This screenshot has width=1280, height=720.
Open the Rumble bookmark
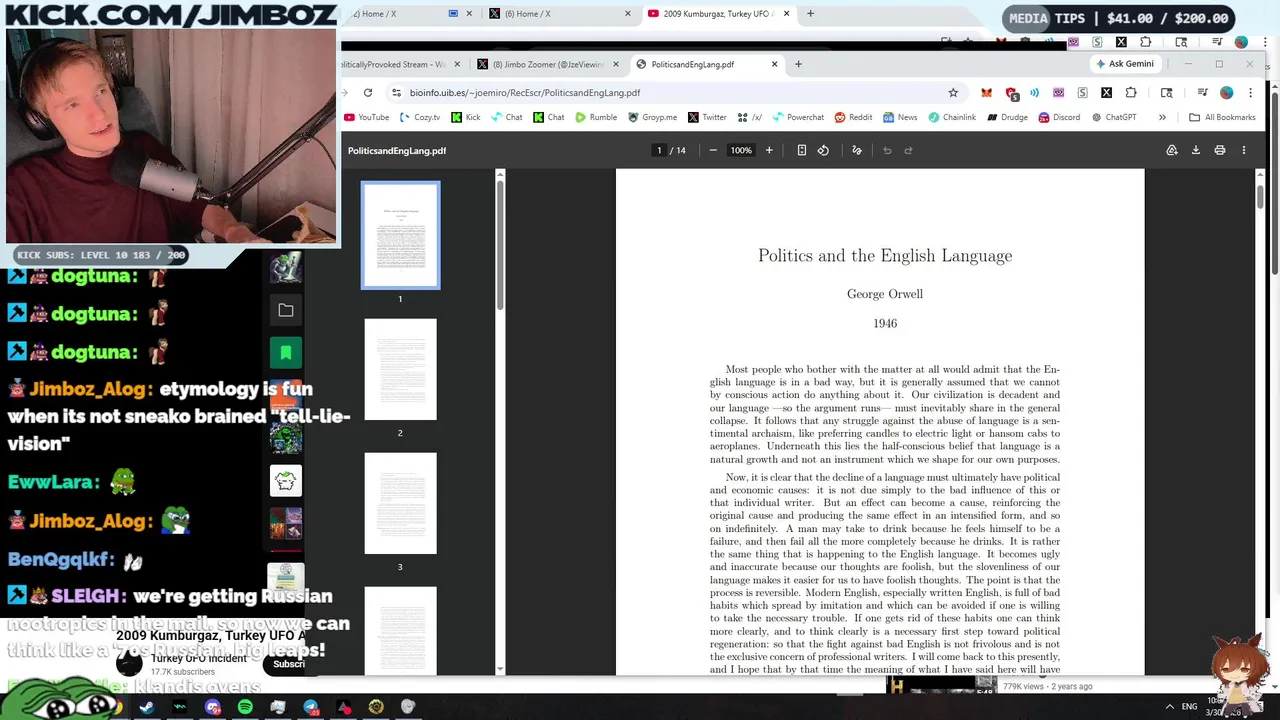pyautogui.click(x=595, y=117)
